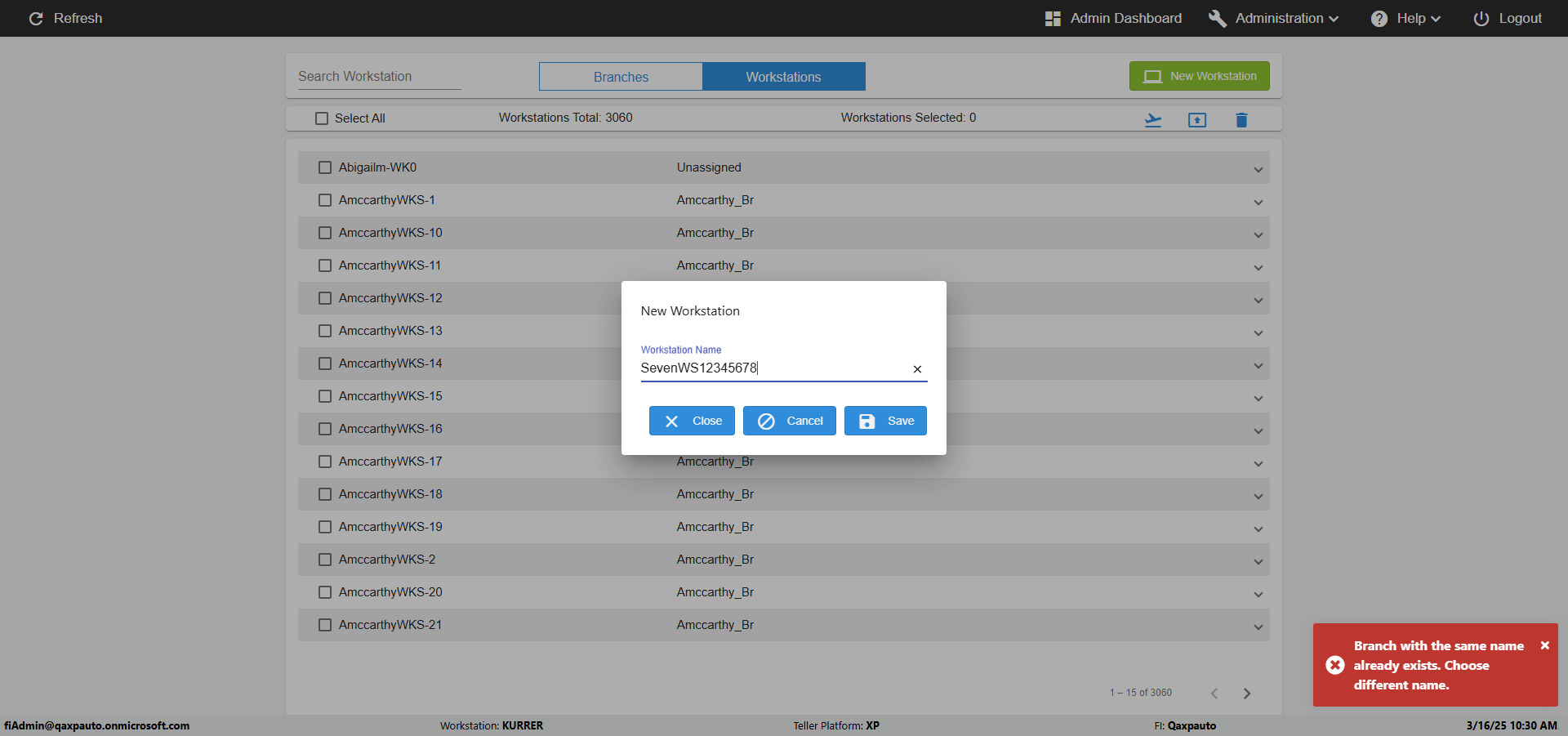The width and height of the screenshot is (1568, 736).
Task: Click Amccarthy_Br on AmccarthyWKS-21 row
Action: (x=715, y=625)
